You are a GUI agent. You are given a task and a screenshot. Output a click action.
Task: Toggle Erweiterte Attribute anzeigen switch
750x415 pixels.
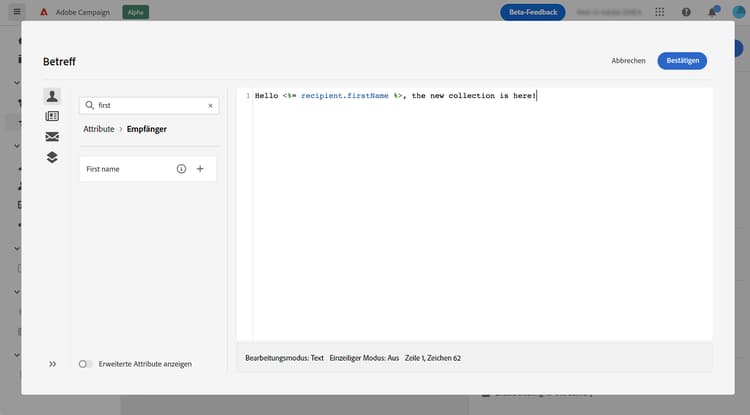85,364
